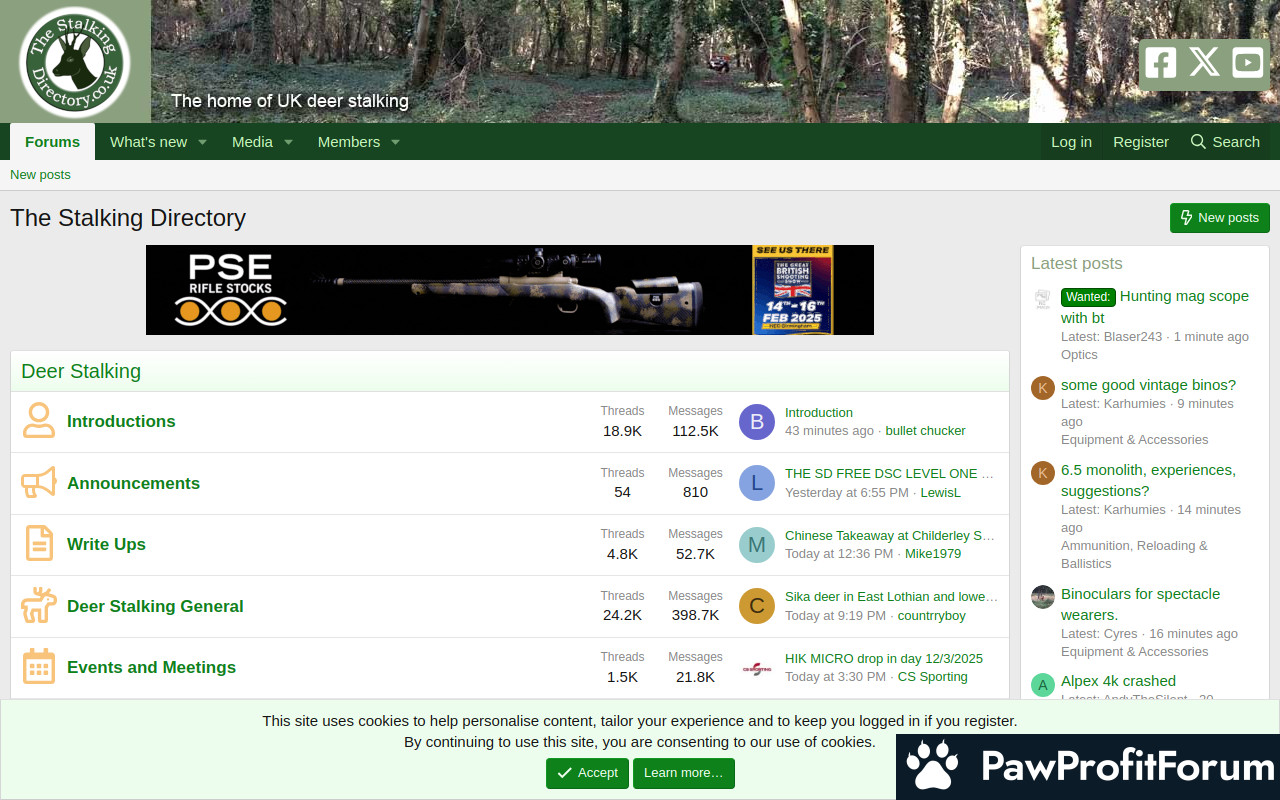Image resolution: width=1280 pixels, height=800 pixels.
Task: Open the YouTube channel icon
Action: tap(1247, 63)
